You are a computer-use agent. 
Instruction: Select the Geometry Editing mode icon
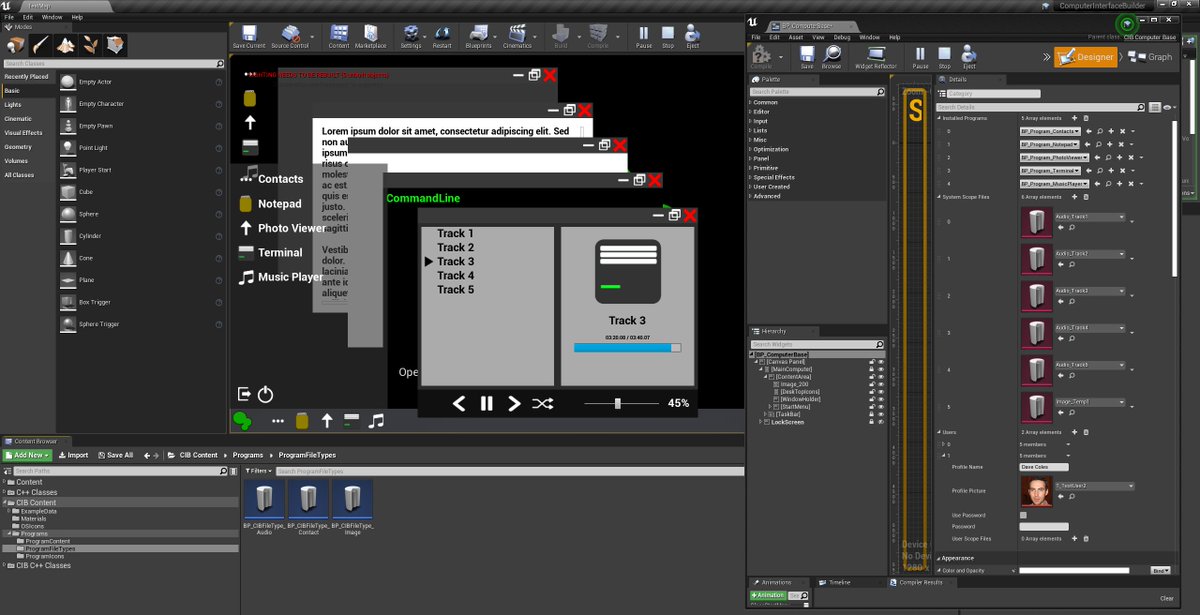point(116,45)
